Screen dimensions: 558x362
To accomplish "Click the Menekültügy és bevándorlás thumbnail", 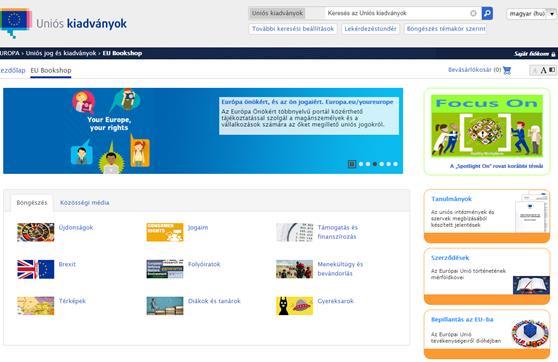I will pyautogui.click(x=294, y=269).
